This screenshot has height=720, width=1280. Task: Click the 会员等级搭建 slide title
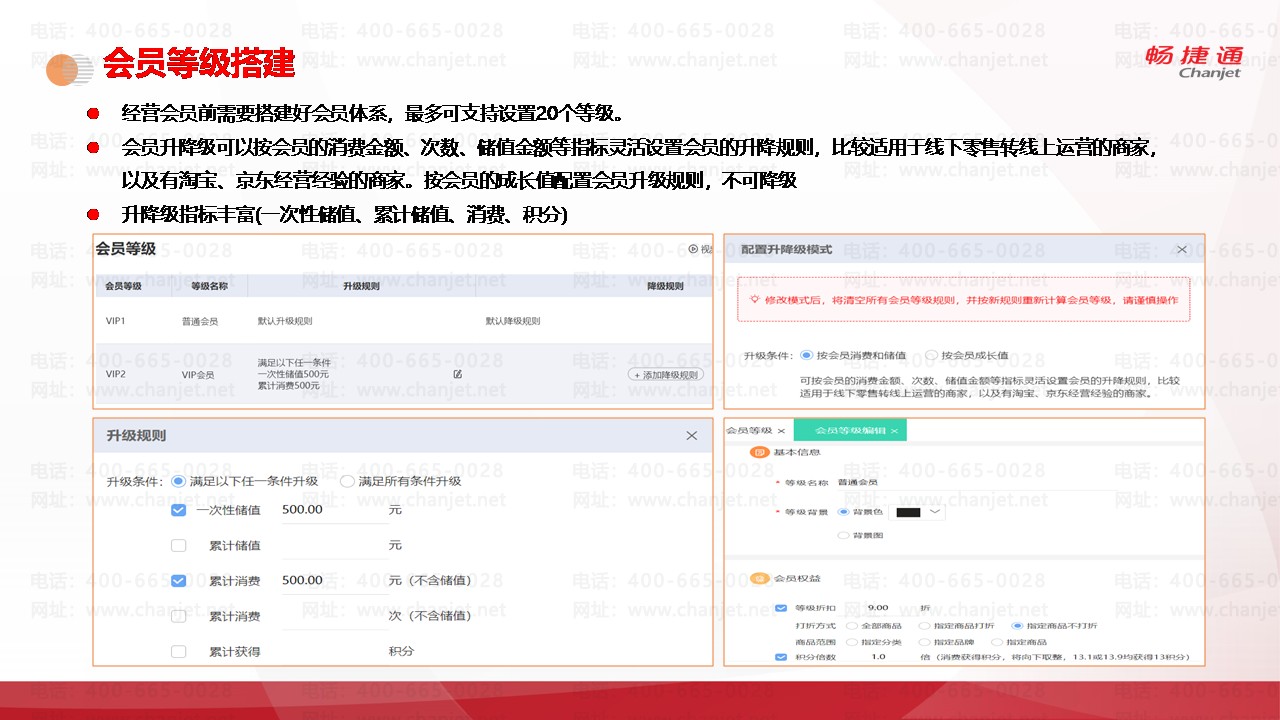click(x=199, y=63)
